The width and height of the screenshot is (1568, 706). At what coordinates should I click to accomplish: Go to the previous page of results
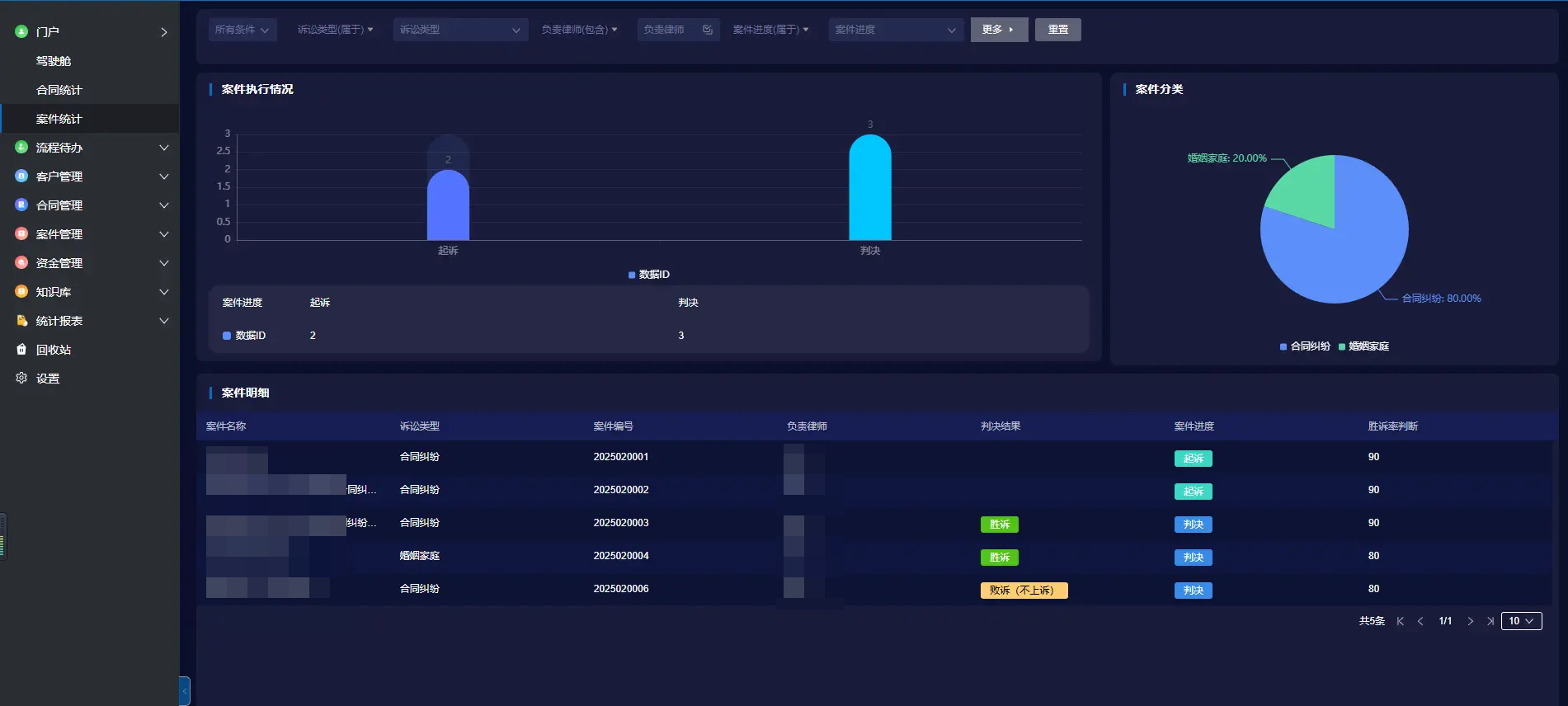pos(1420,622)
